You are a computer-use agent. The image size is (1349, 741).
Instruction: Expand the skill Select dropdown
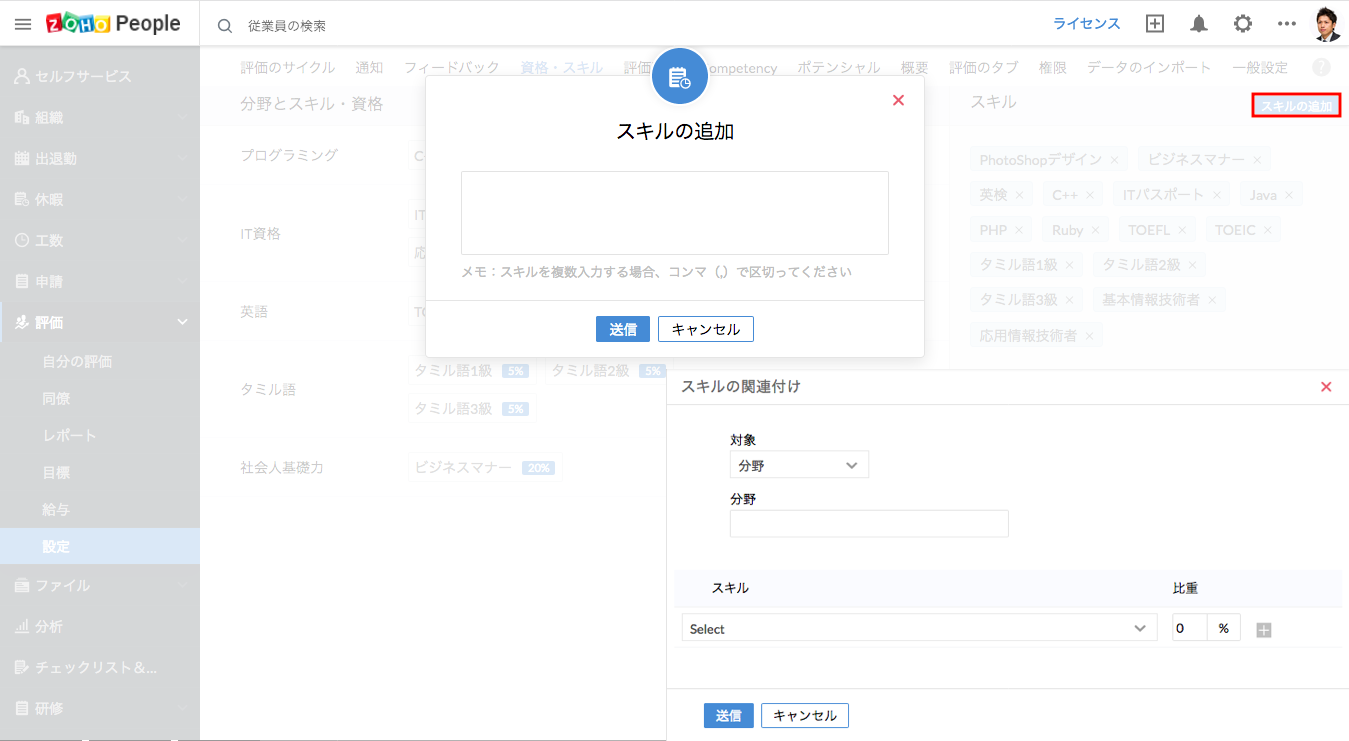pos(917,628)
